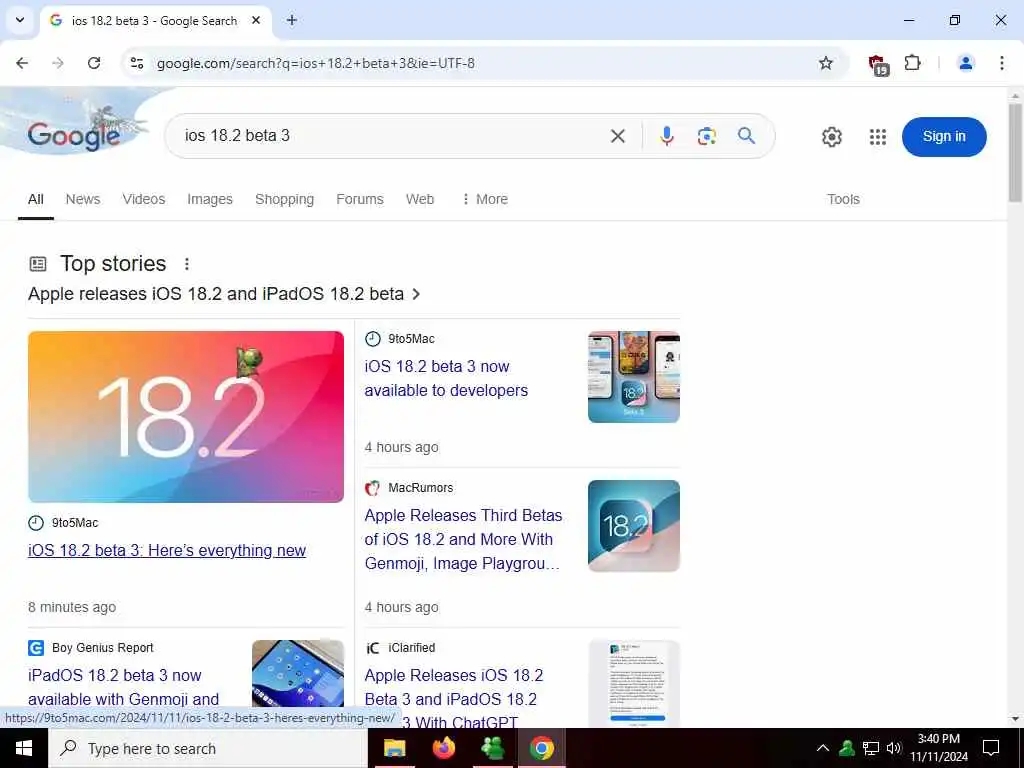Screen dimensions: 1024x768
Task: Click the Chrome taskbar icon
Action: [x=541, y=748]
